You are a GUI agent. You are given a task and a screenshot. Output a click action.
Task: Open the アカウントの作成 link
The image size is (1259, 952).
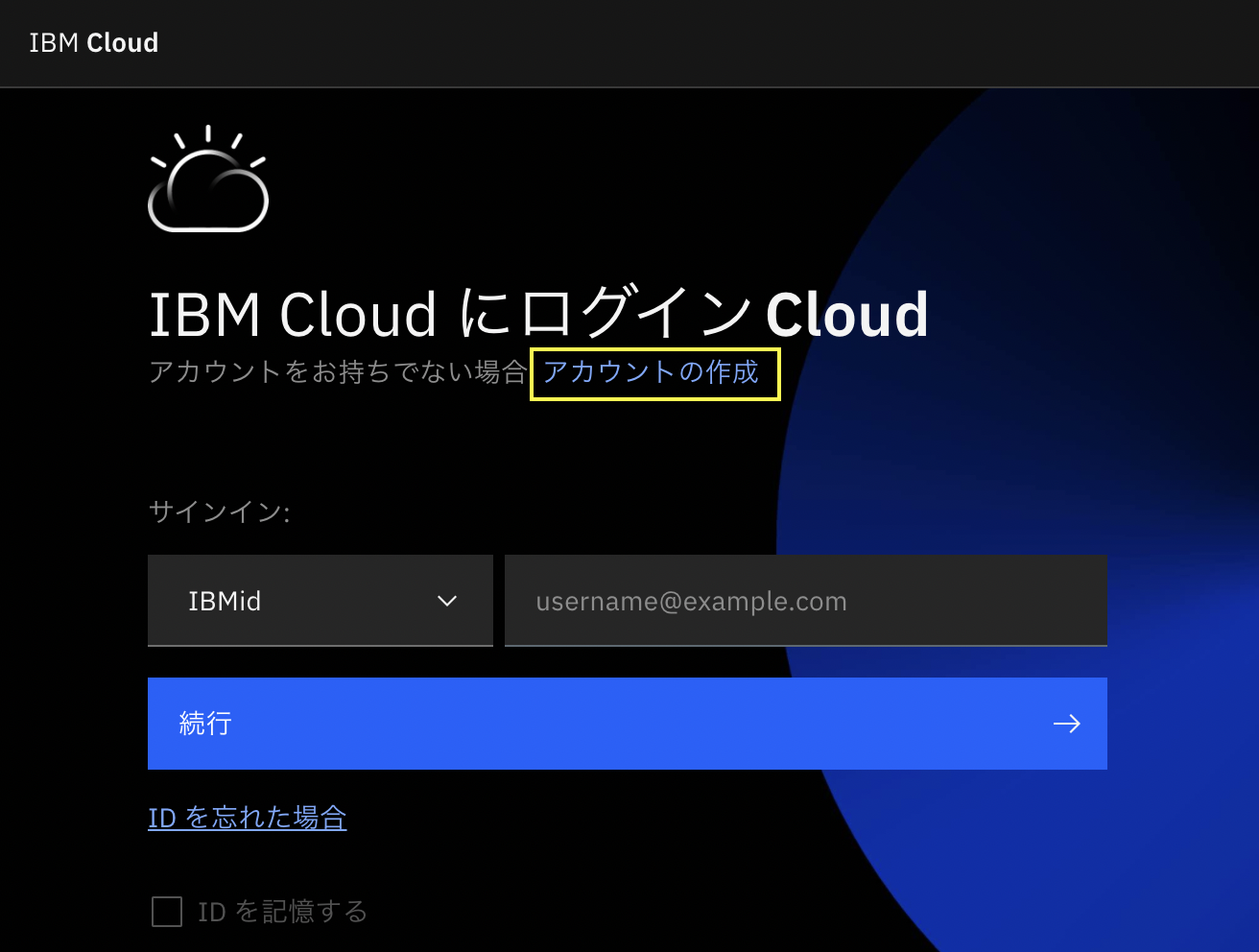pos(655,373)
